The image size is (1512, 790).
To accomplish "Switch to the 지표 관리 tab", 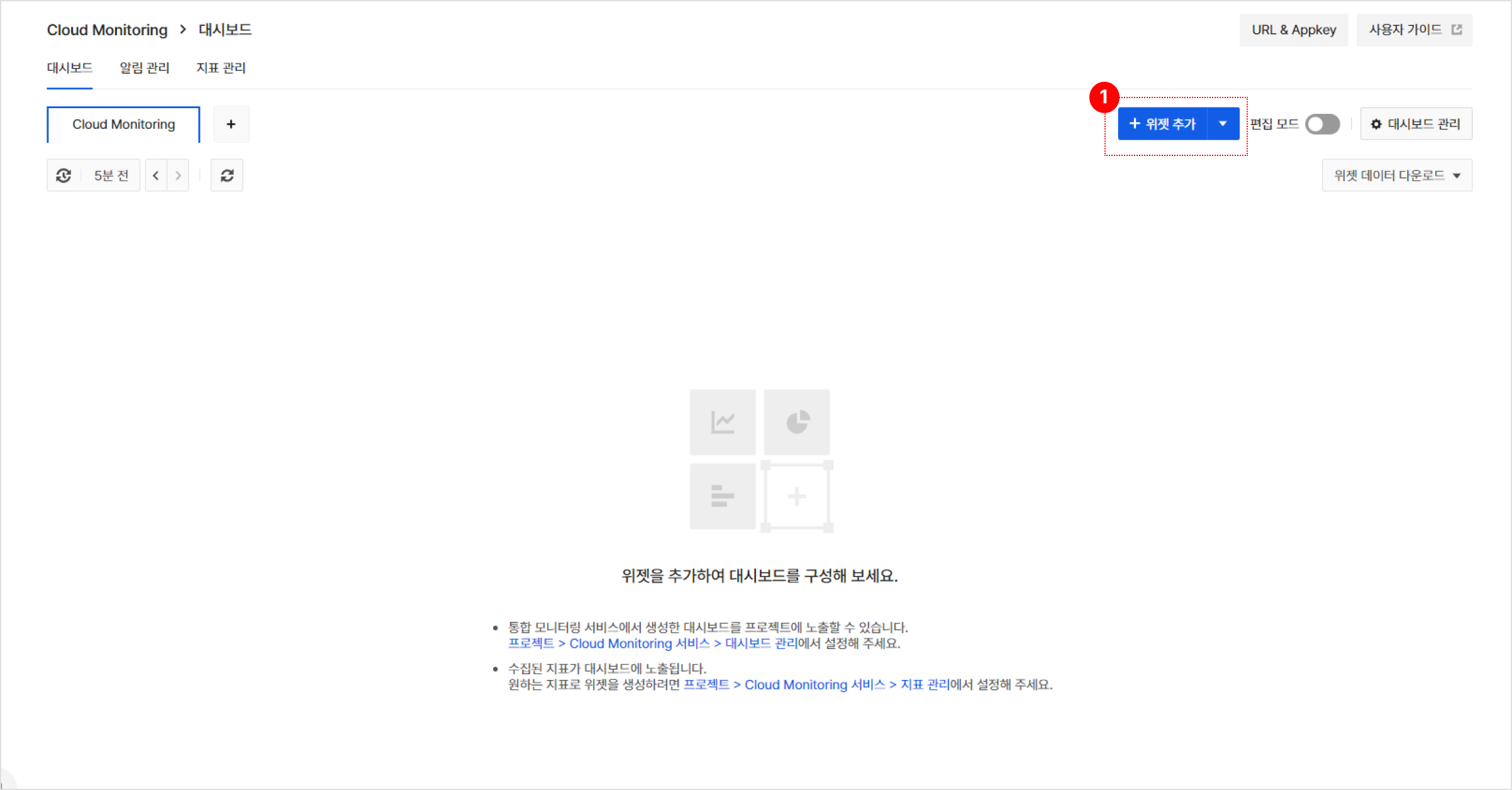I will point(221,68).
